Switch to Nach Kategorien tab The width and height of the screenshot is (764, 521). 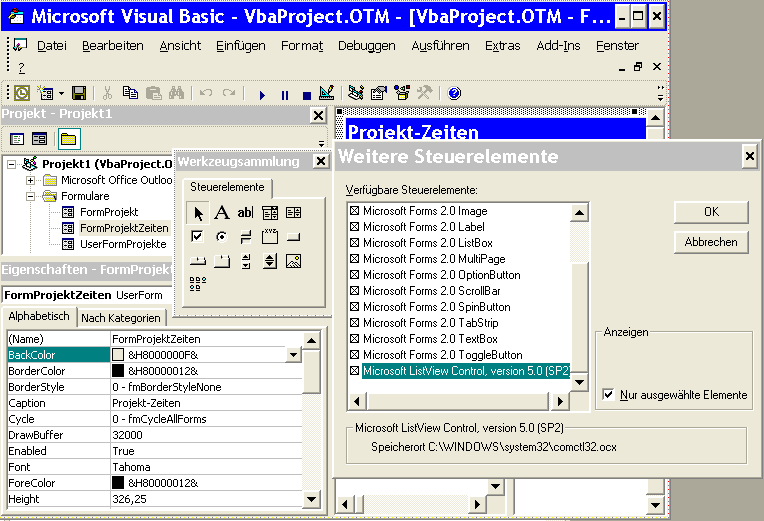(x=121, y=318)
